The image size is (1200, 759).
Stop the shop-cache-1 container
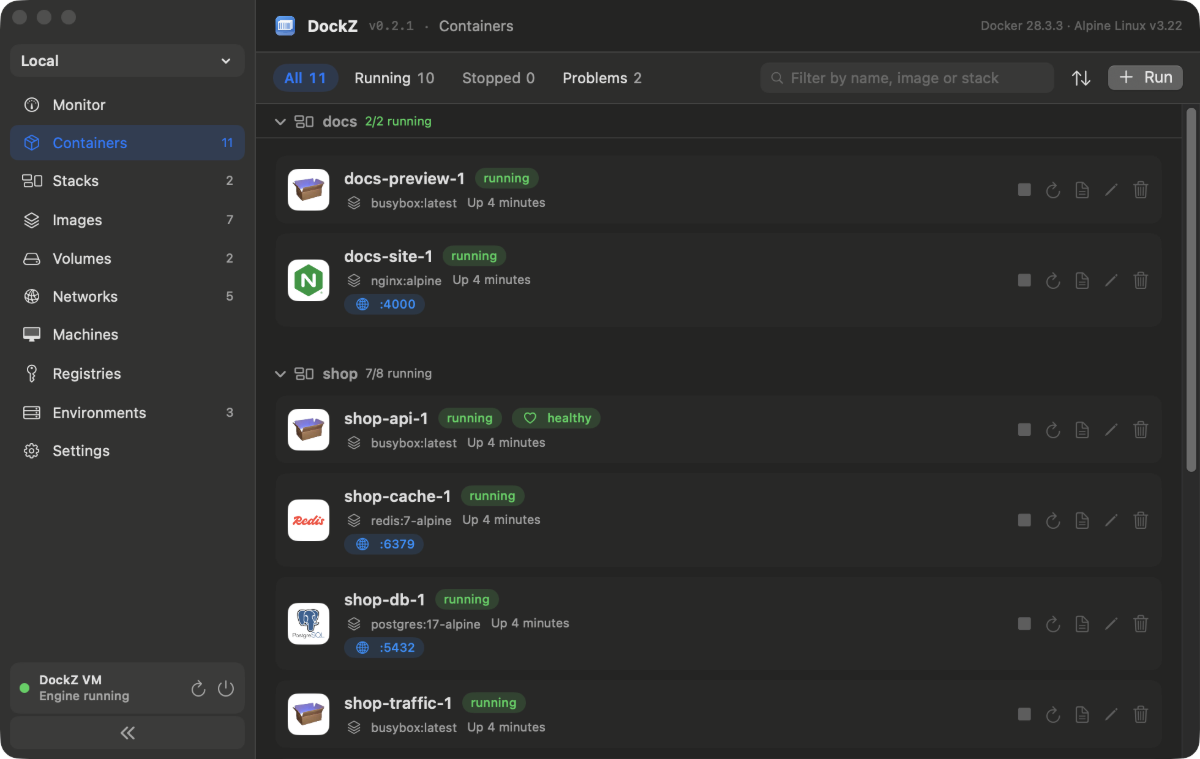pyautogui.click(x=1024, y=520)
